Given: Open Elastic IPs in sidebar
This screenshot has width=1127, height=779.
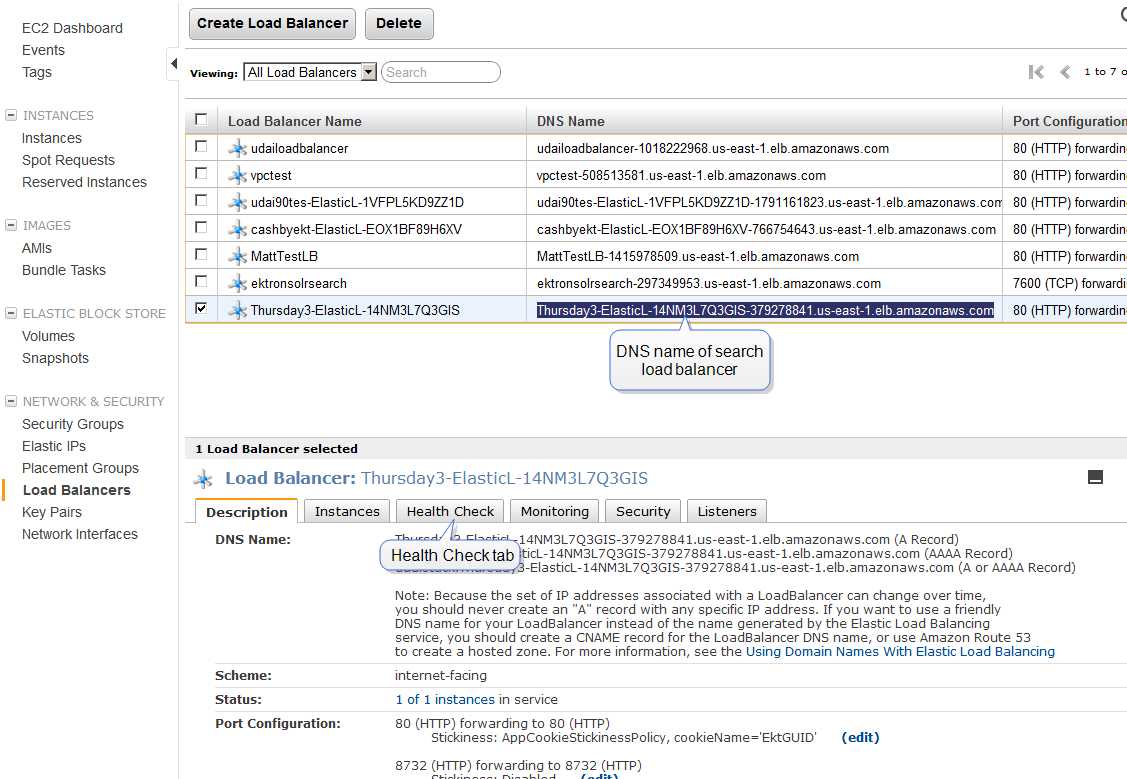Looking at the screenshot, I should 54,446.
